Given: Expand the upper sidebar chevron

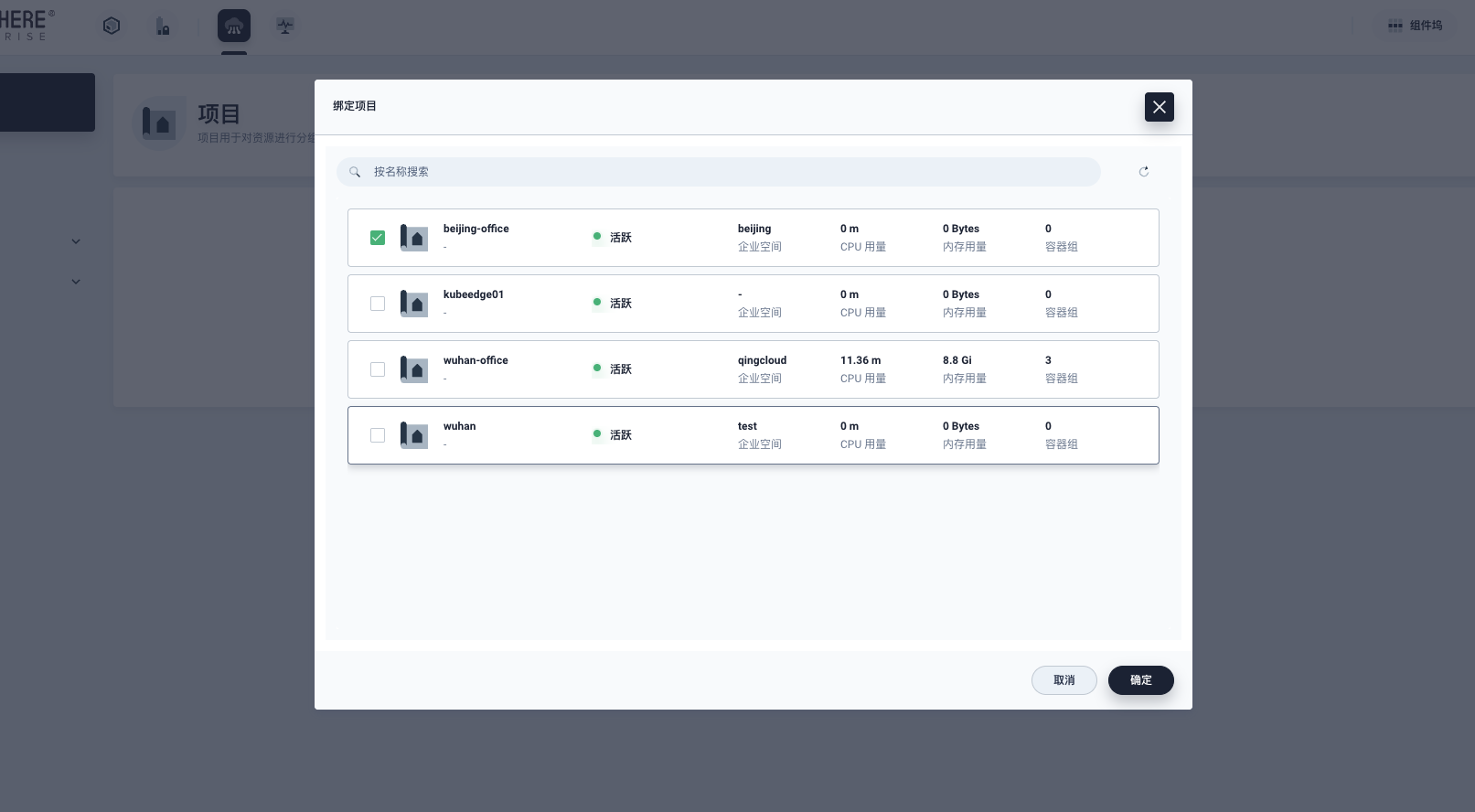Looking at the screenshot, I should click(76, 241).
